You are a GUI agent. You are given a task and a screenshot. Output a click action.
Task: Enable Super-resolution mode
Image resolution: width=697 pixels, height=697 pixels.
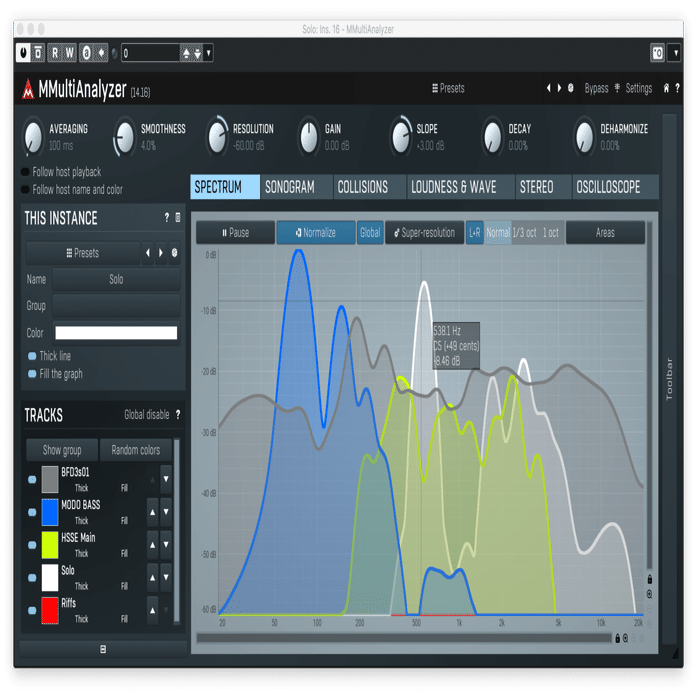pos(424,232)
